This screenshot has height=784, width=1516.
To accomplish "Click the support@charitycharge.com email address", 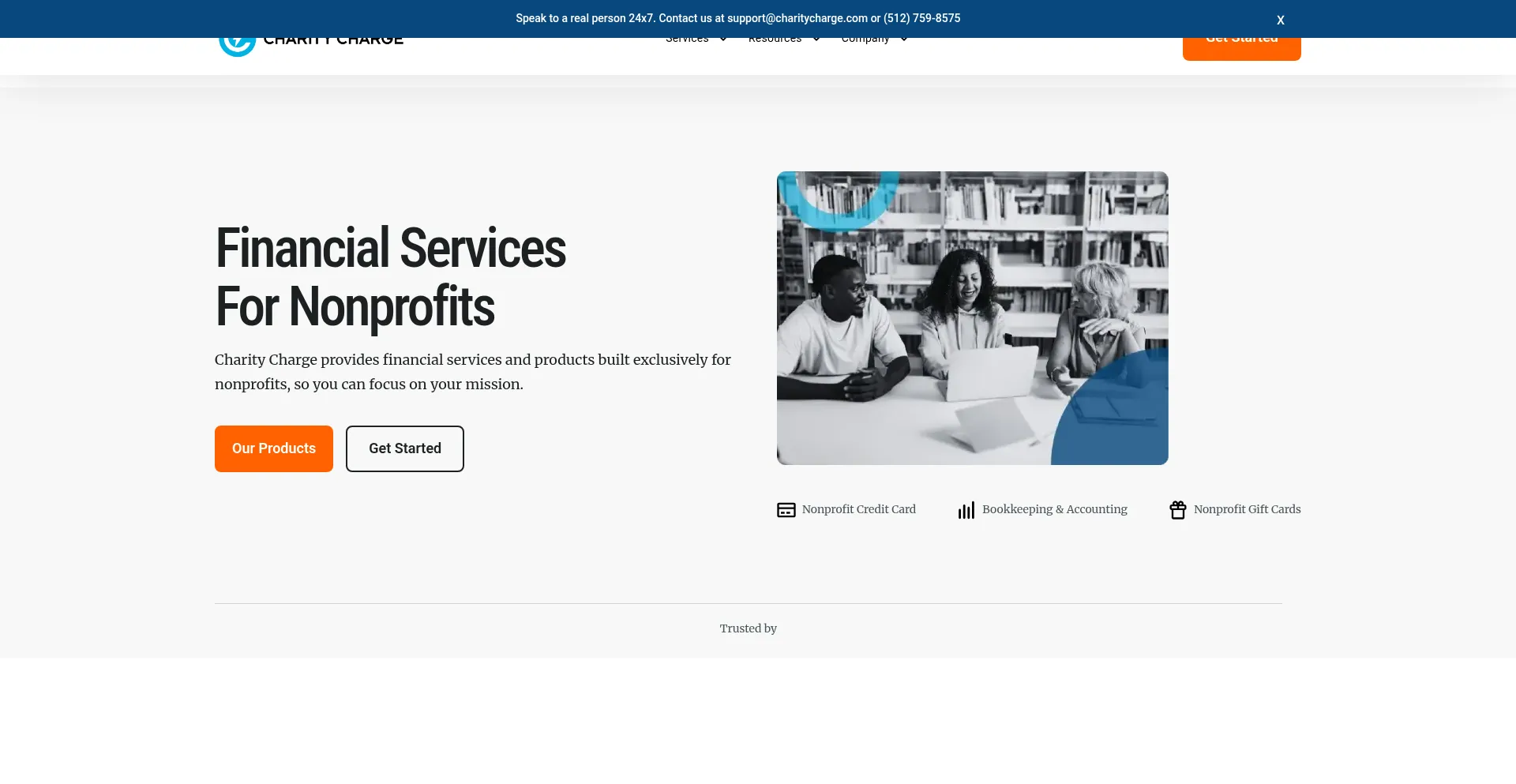I will [x=797, y=18].
